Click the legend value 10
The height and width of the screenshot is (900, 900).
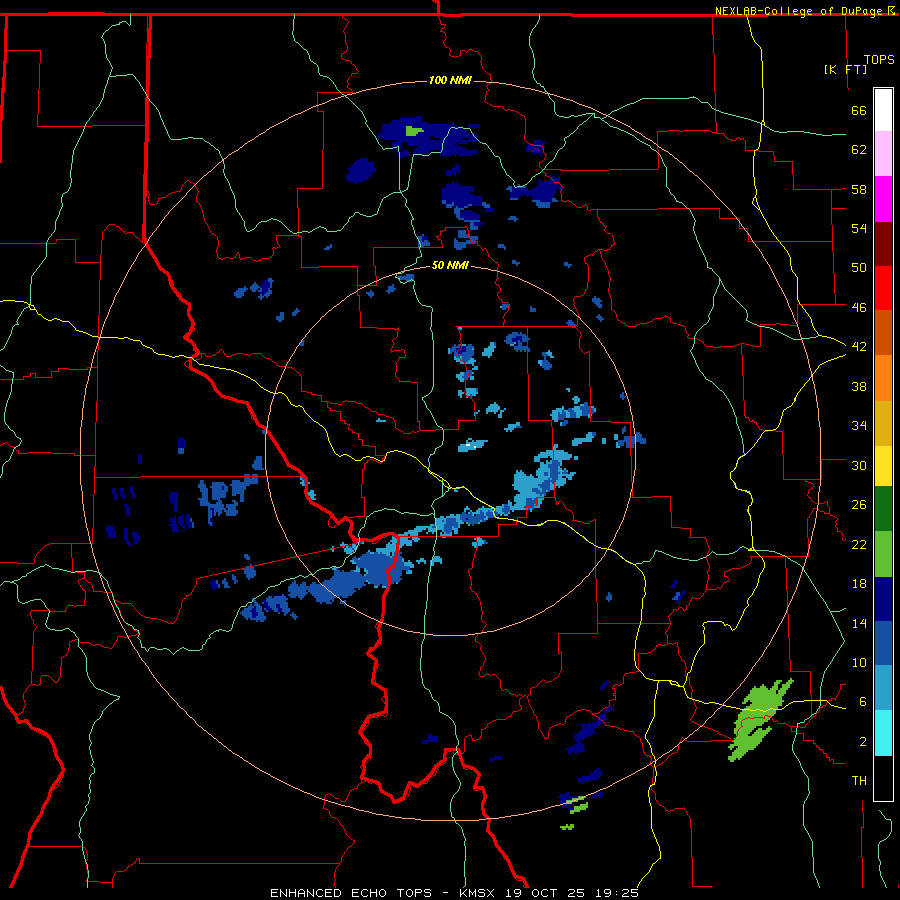859,662
